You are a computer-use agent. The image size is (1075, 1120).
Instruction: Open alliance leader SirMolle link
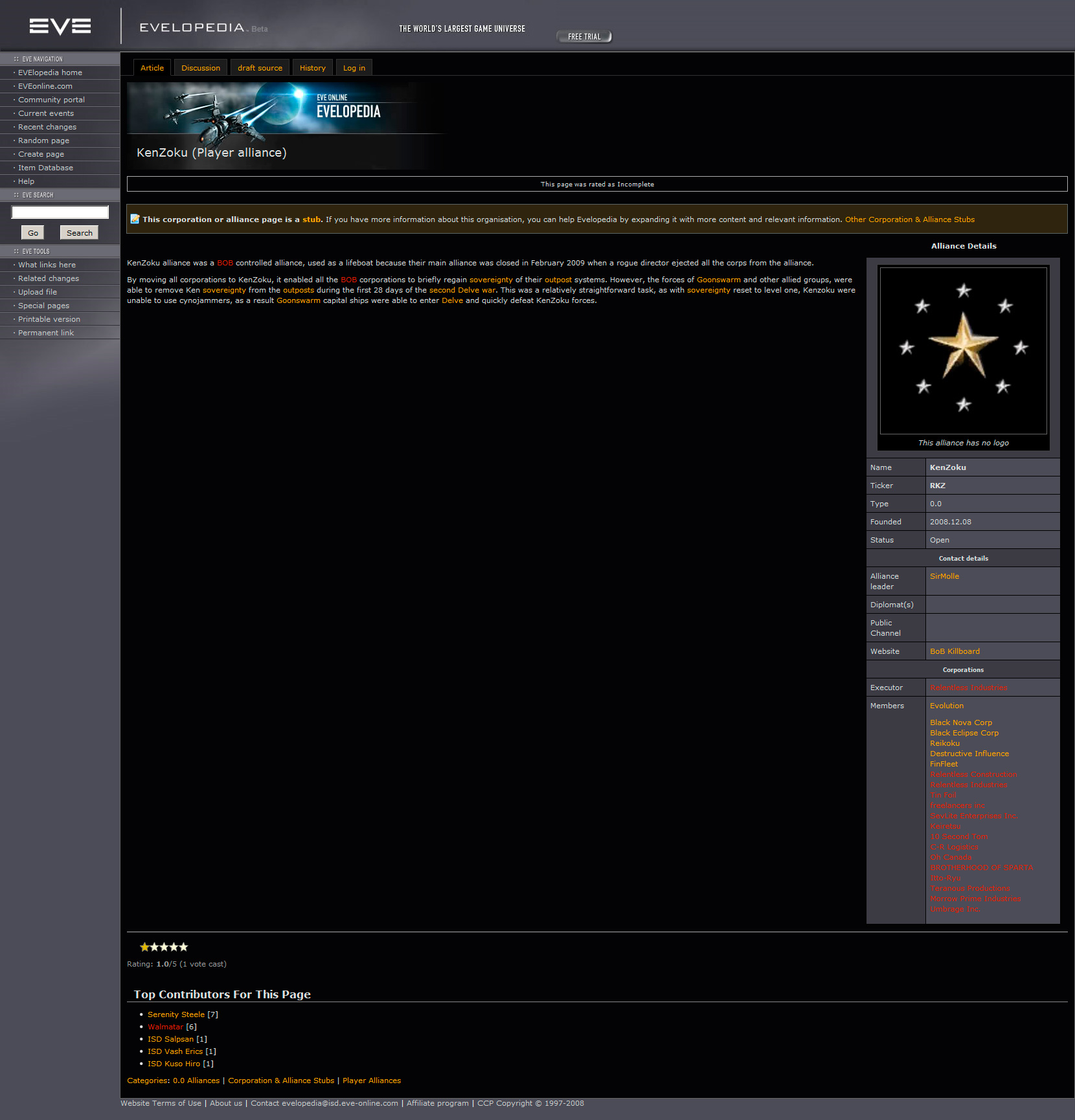click(x=944, y=576)
